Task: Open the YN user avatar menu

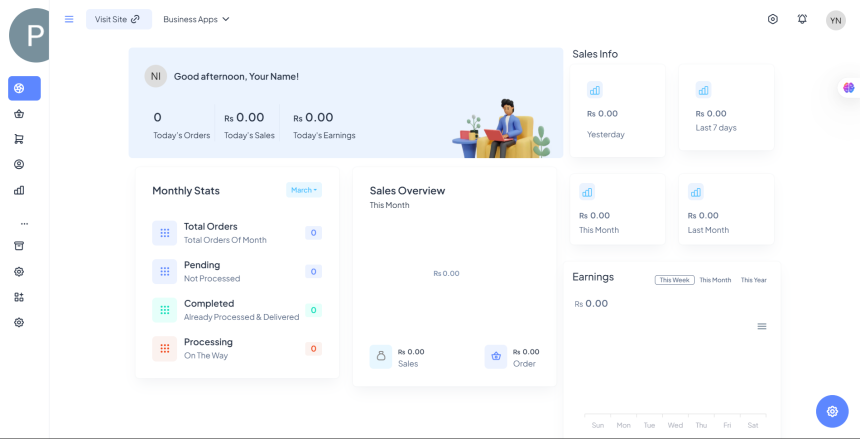Action: [x=836, y=20]
